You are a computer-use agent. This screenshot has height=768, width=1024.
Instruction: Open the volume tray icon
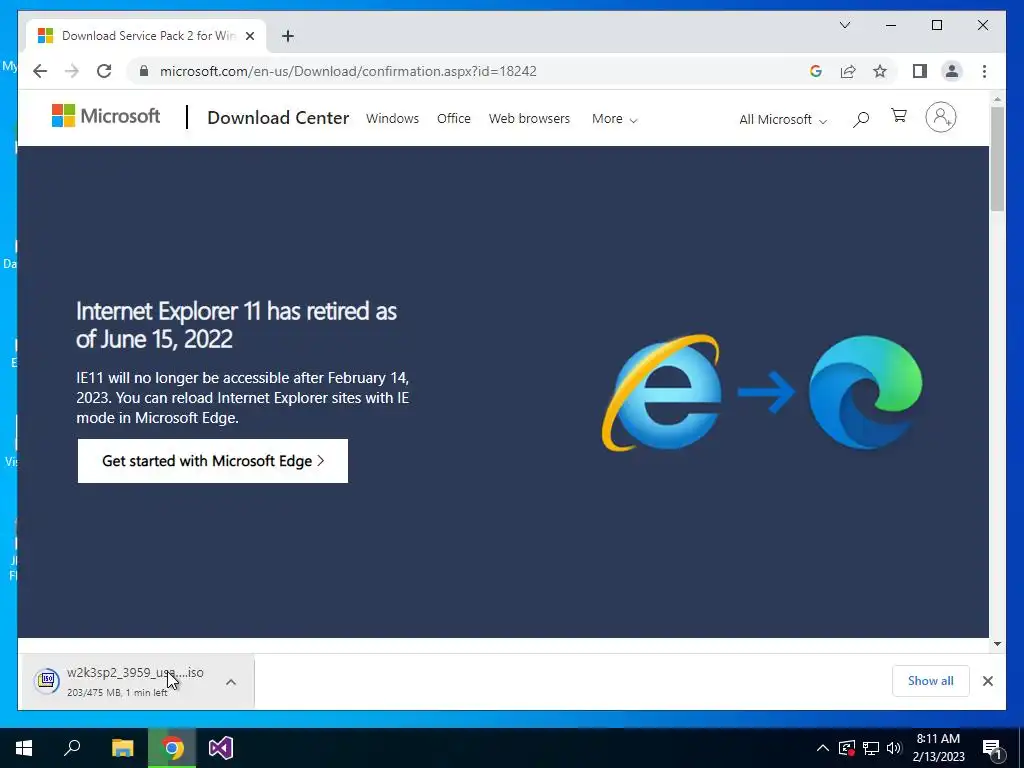tap(894, 748)
